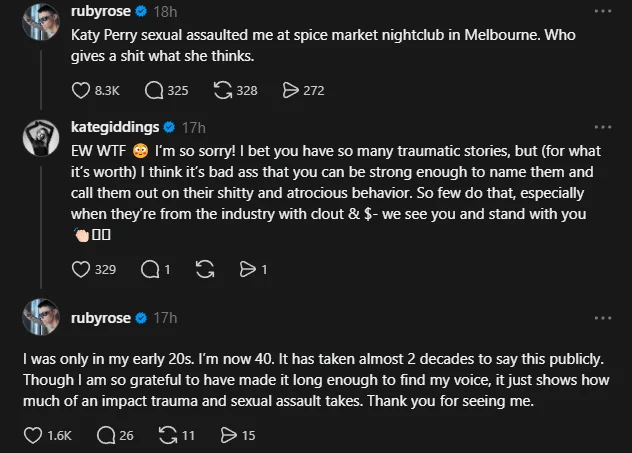Like kategiddings' reply with 329 likes
This screenshot has width=632, height=453.
tap(82, 269)
